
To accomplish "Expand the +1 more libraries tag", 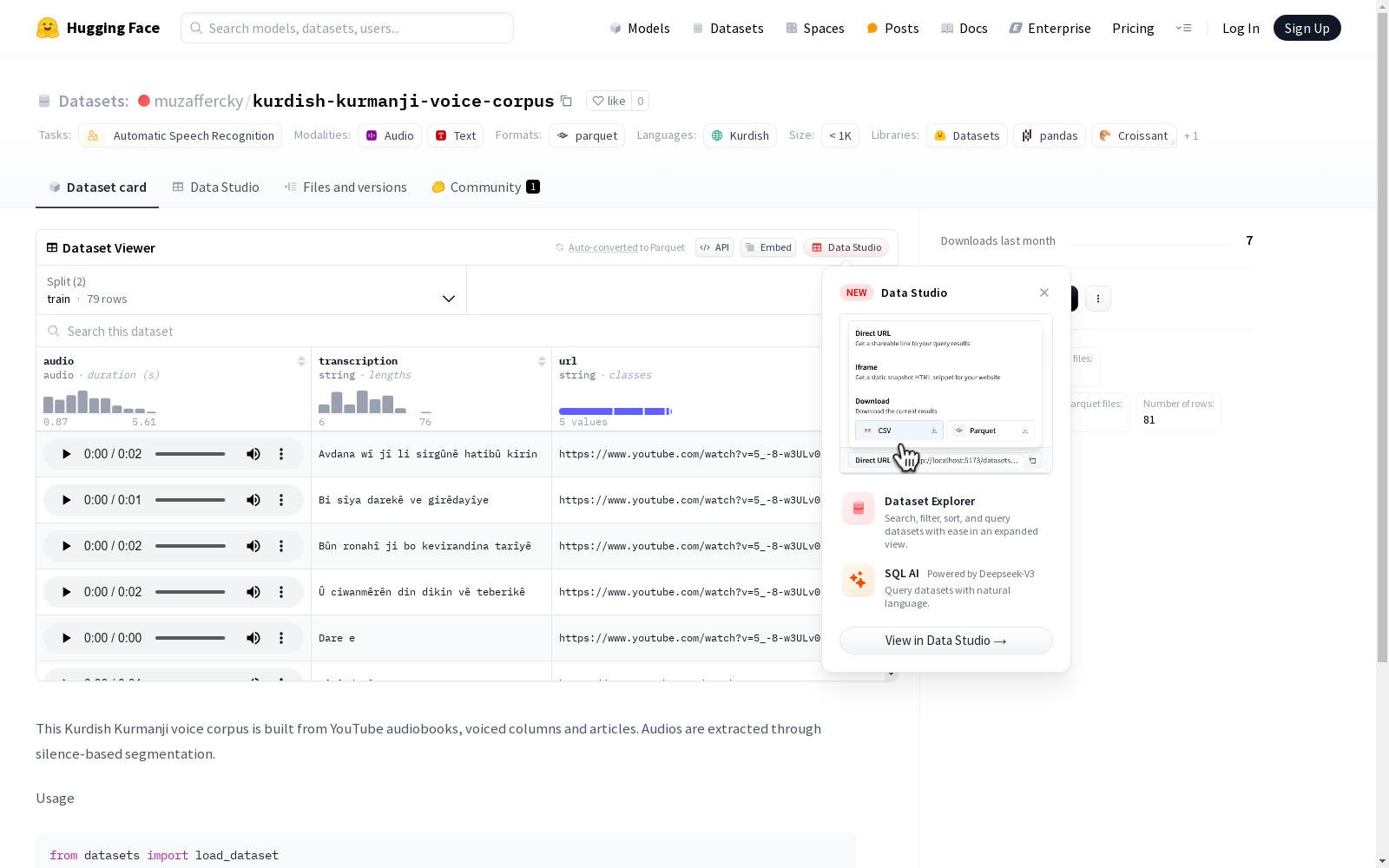I will [1191, 136].
